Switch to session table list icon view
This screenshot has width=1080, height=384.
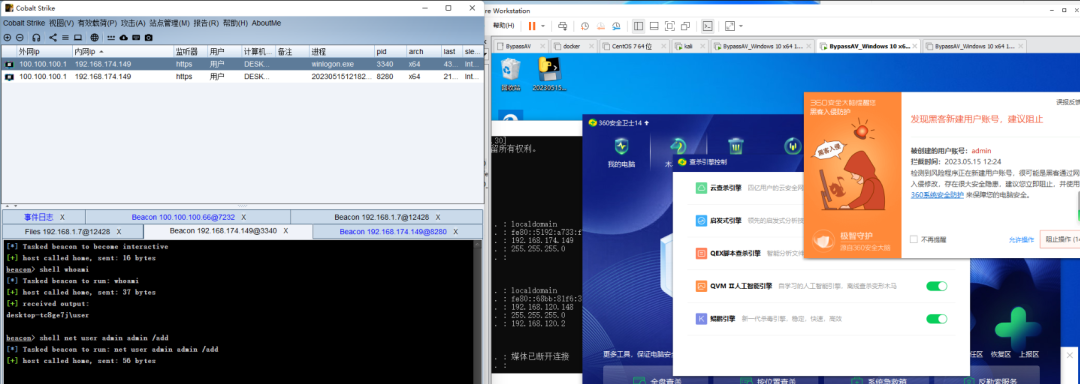(x=65, y=37)
